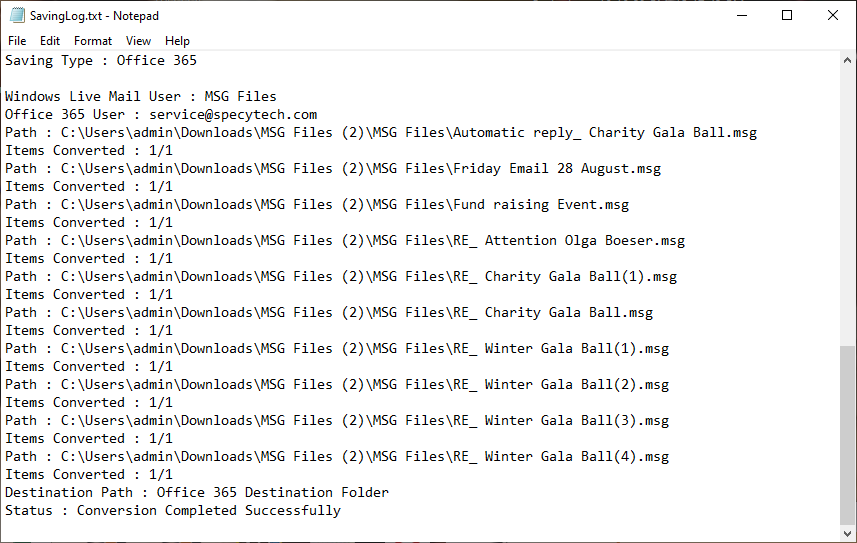Click empty scrollbar track above the thumb
857x543 pixels.
click(x=847, y=207)
